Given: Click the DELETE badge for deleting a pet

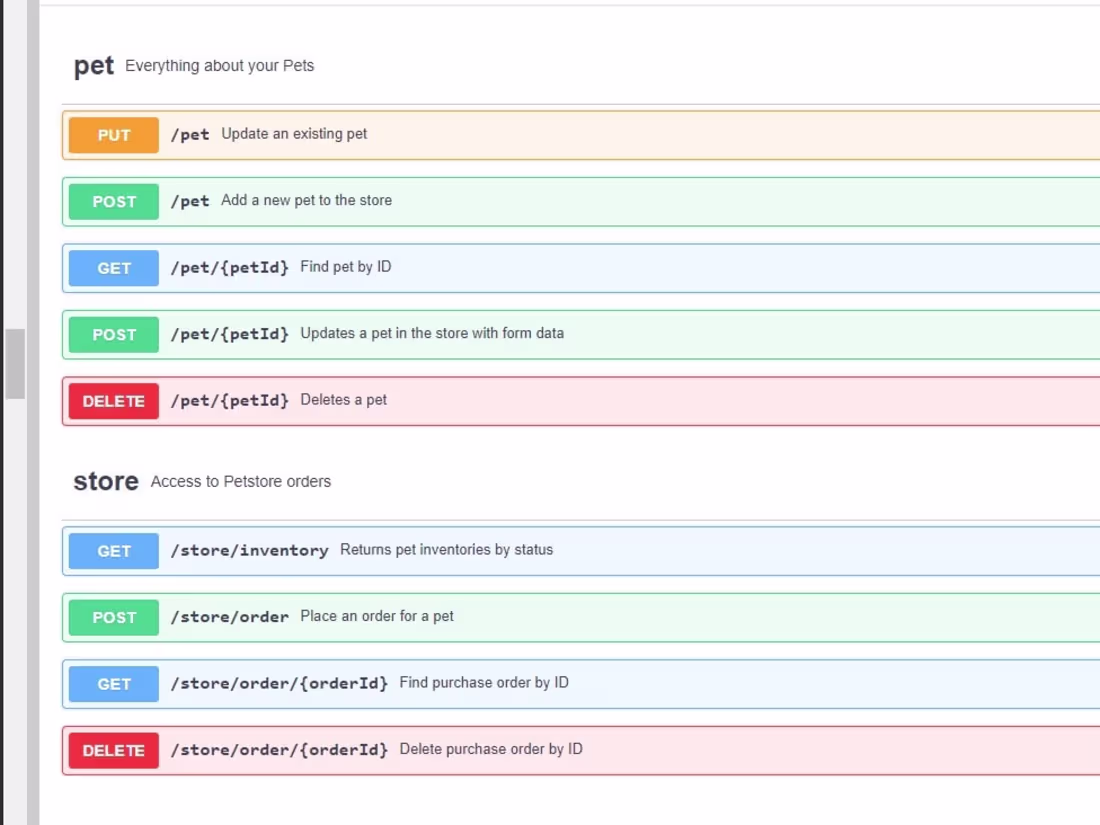Looking at the screenshot, I should 113,400.
